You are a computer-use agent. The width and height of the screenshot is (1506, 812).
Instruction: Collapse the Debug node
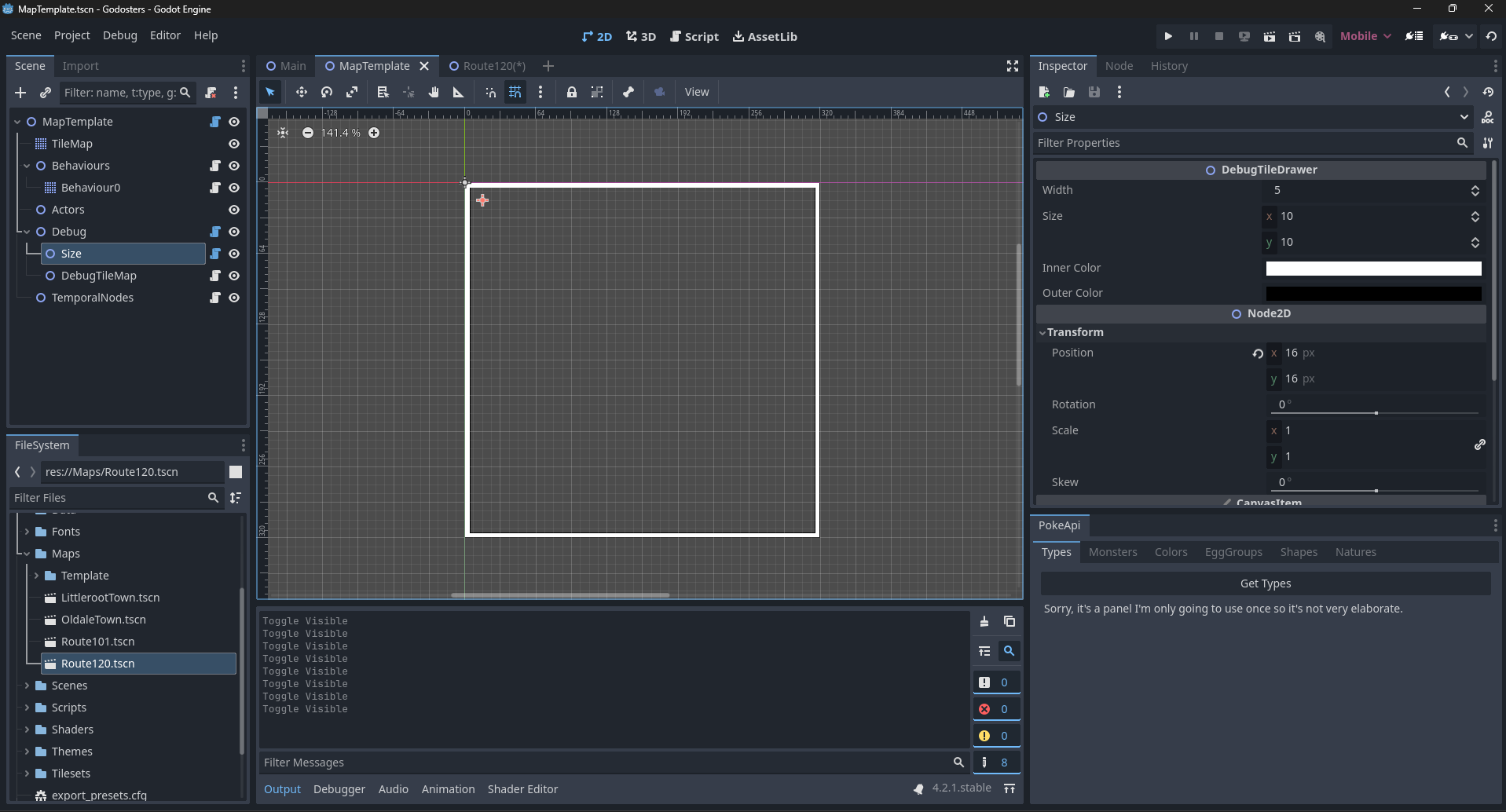(27, 232)
